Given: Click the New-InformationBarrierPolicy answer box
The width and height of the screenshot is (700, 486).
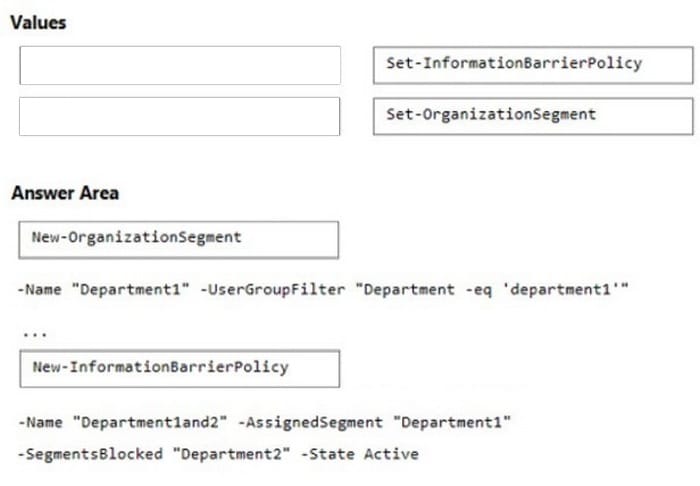Looking at the screenshot, I should pos(179,369).
